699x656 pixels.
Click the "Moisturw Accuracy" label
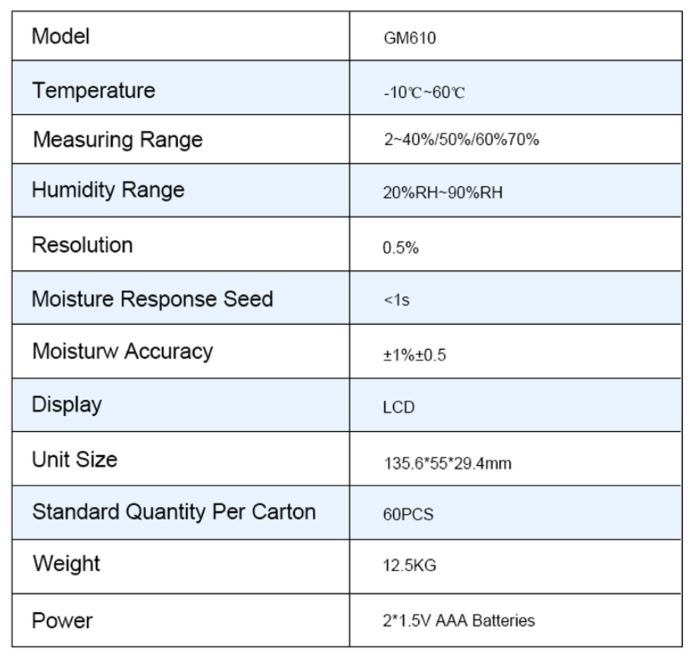122,352
